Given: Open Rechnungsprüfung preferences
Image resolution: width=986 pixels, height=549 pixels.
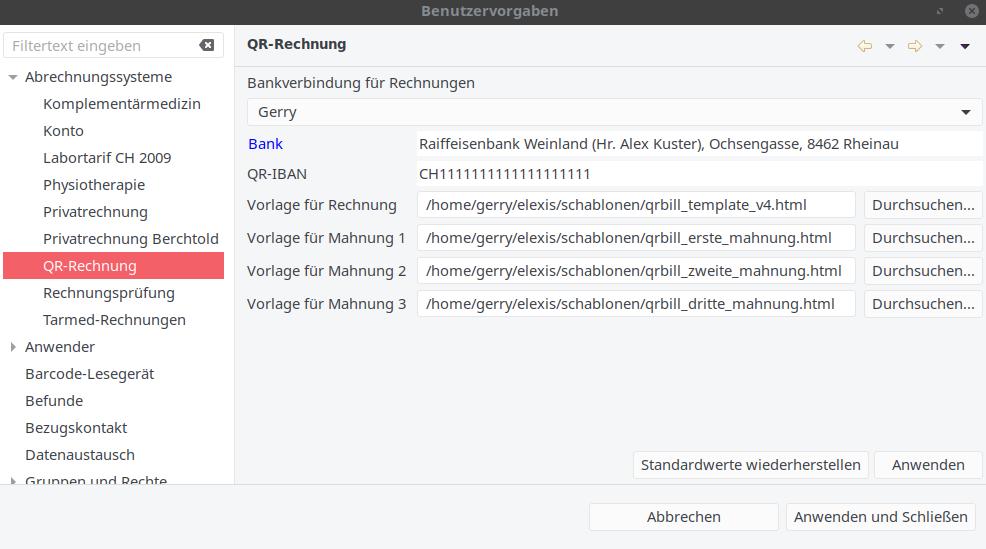Looking at the screenshot, I should (109, 293).
